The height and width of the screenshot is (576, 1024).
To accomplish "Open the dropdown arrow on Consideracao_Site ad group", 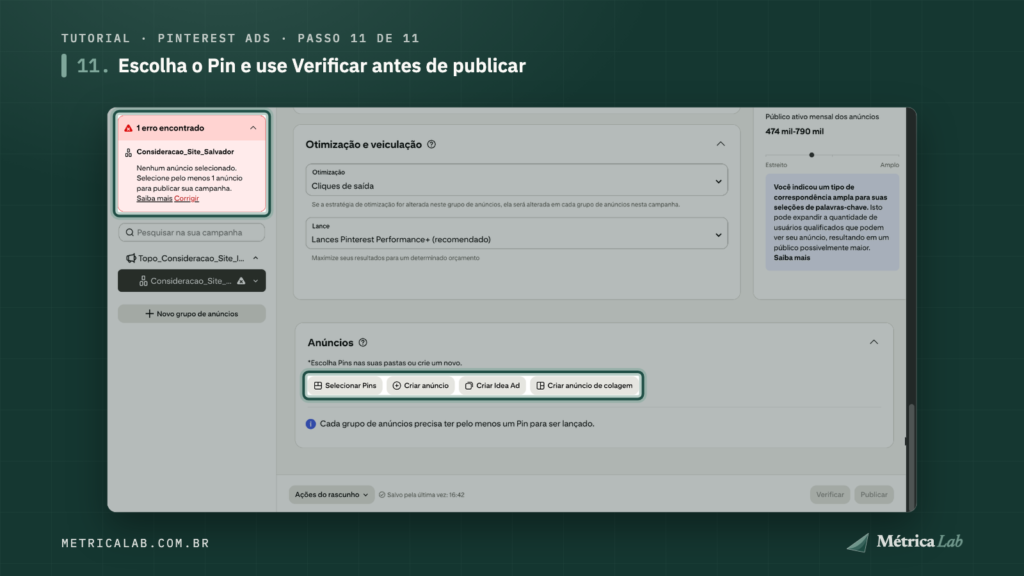I will tap(255, 281).
